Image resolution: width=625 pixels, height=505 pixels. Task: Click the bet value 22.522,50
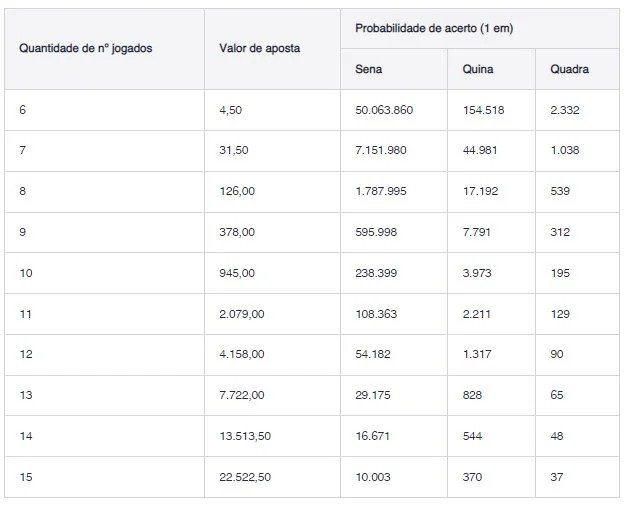coord(245,477)
